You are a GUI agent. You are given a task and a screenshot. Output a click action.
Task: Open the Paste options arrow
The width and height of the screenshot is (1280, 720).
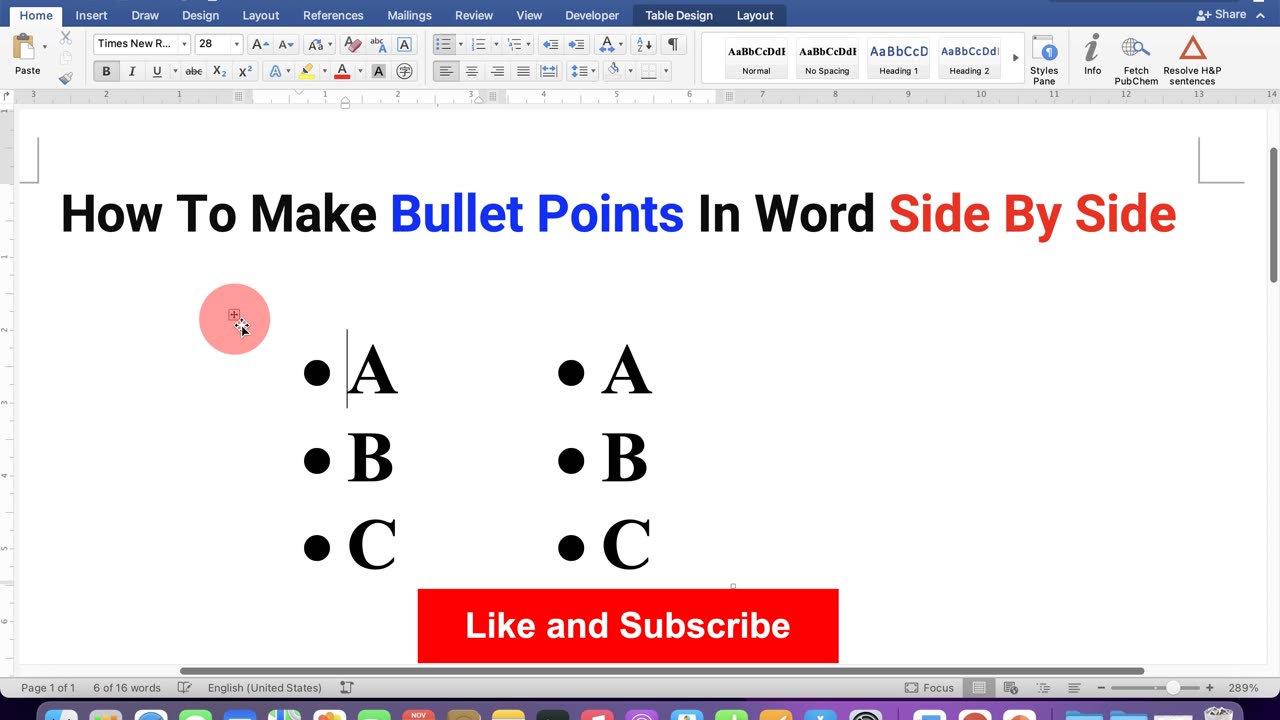pyautogui.click(x=44, y=47)
